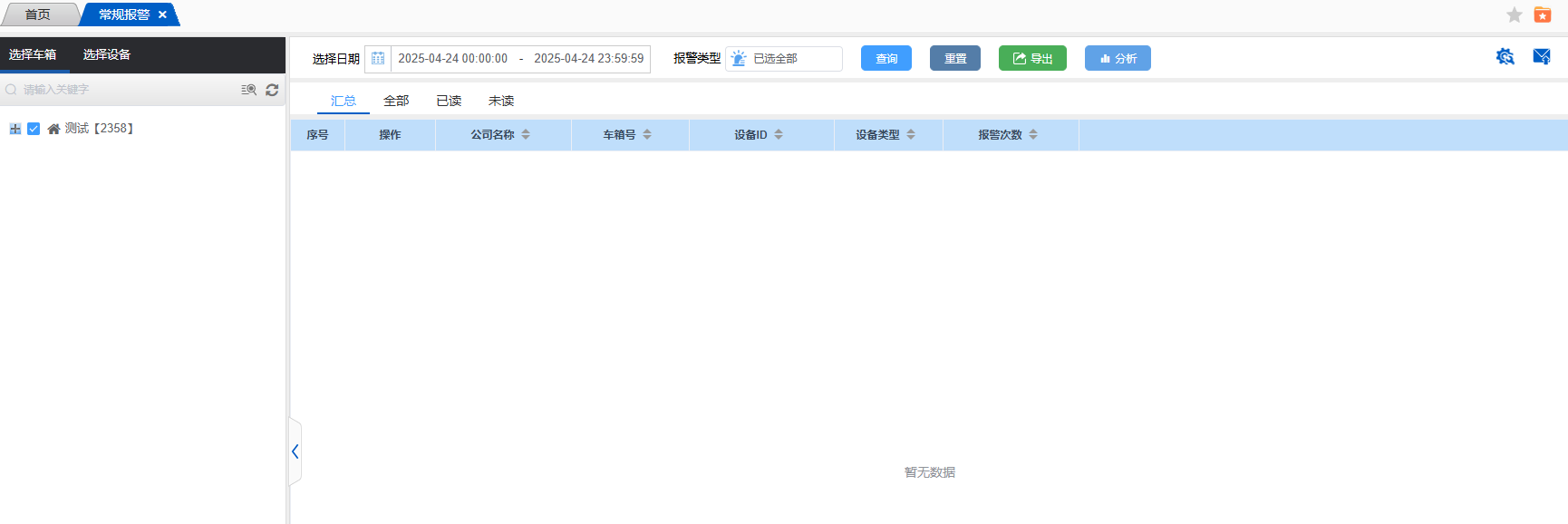Click the 分析 chart button
The width and height of the screenshot is (1568, 524).
click(x=1118, y=59)
